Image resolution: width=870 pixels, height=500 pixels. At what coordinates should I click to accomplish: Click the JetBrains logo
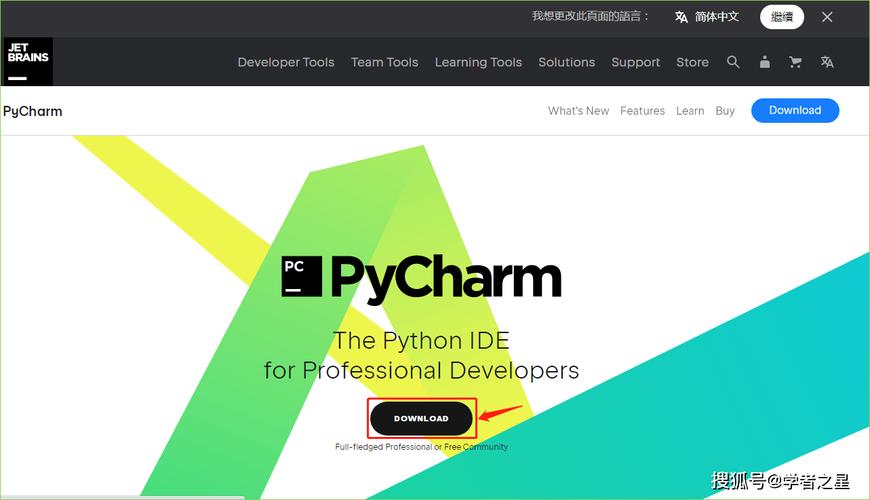pyautogui.click(x=28, y=61)
